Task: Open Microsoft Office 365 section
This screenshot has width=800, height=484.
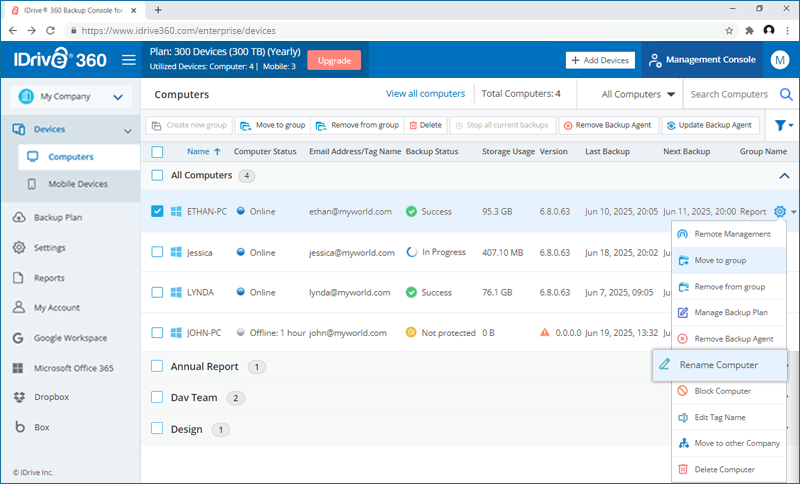Action: pos(73,368)
